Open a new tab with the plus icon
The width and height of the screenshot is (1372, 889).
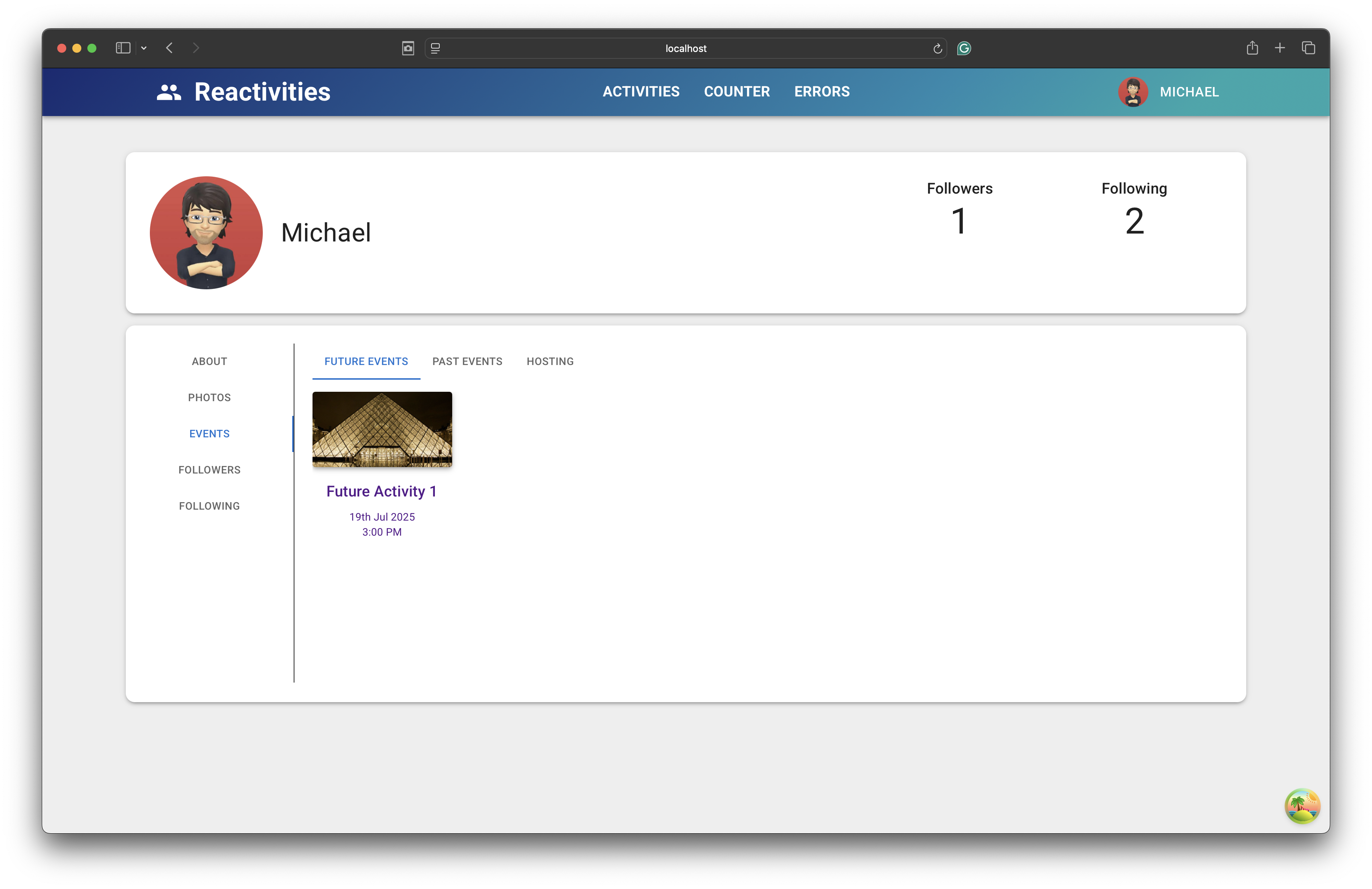tap(1280, 48)
